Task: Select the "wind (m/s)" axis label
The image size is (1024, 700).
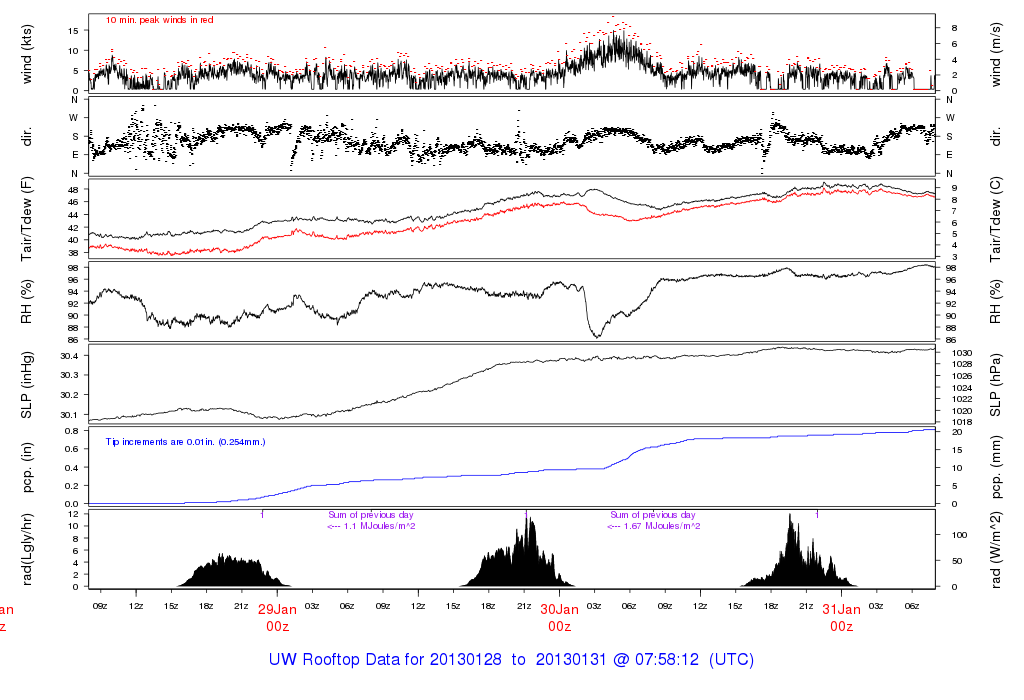Action: (x=995, y=54)
